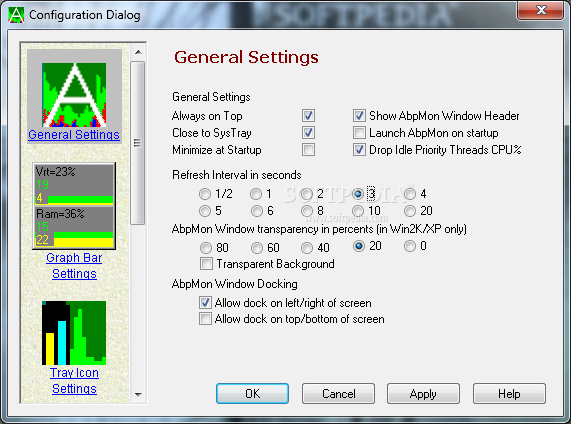Select the 2 second refresh interval
The height and width of the screenshot is (424, 571).
[307, 194]
